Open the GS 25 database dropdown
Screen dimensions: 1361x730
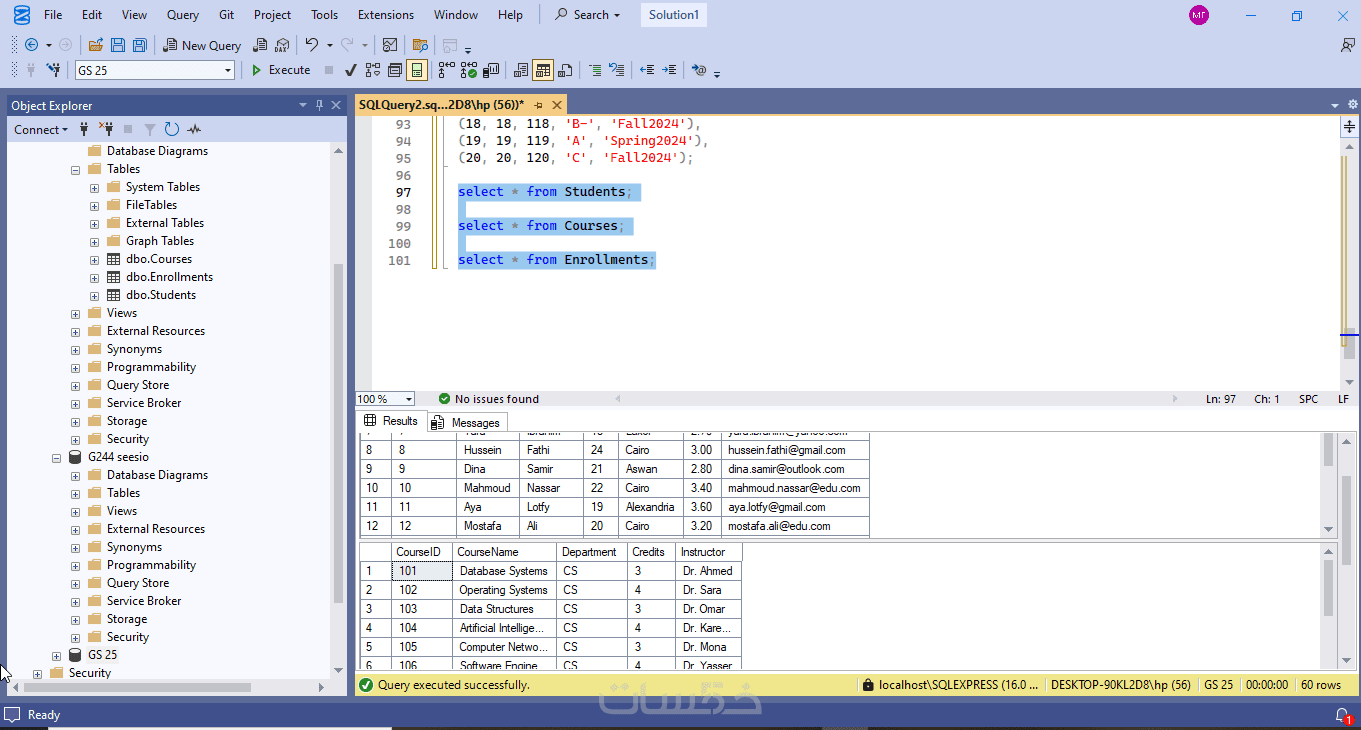tap(228, 70)
